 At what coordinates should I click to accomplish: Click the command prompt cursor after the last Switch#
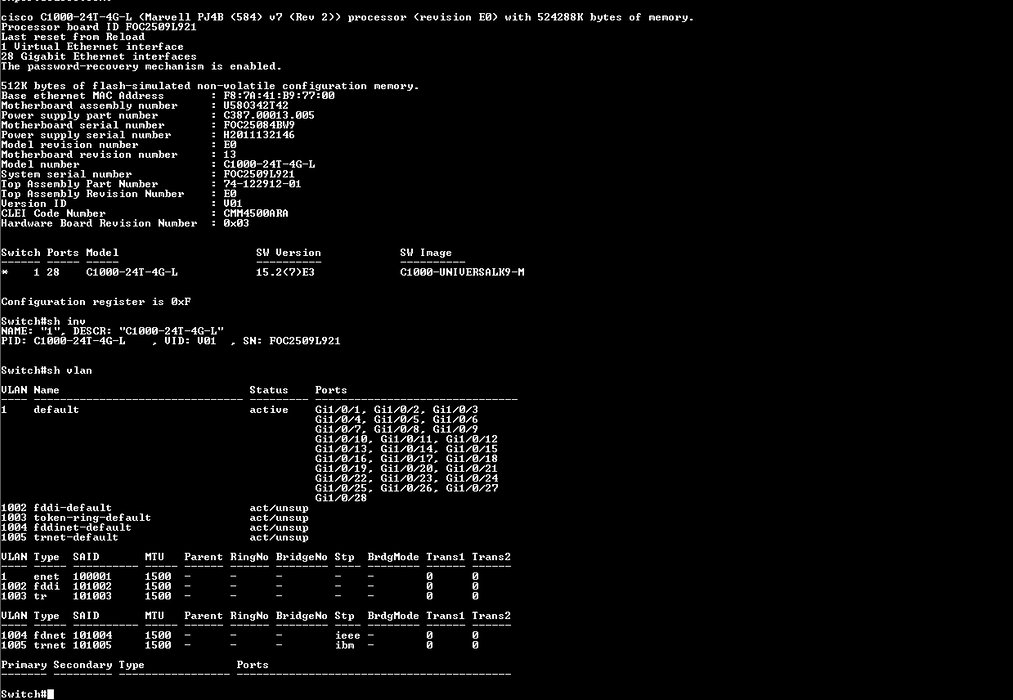tap(50, 694)
